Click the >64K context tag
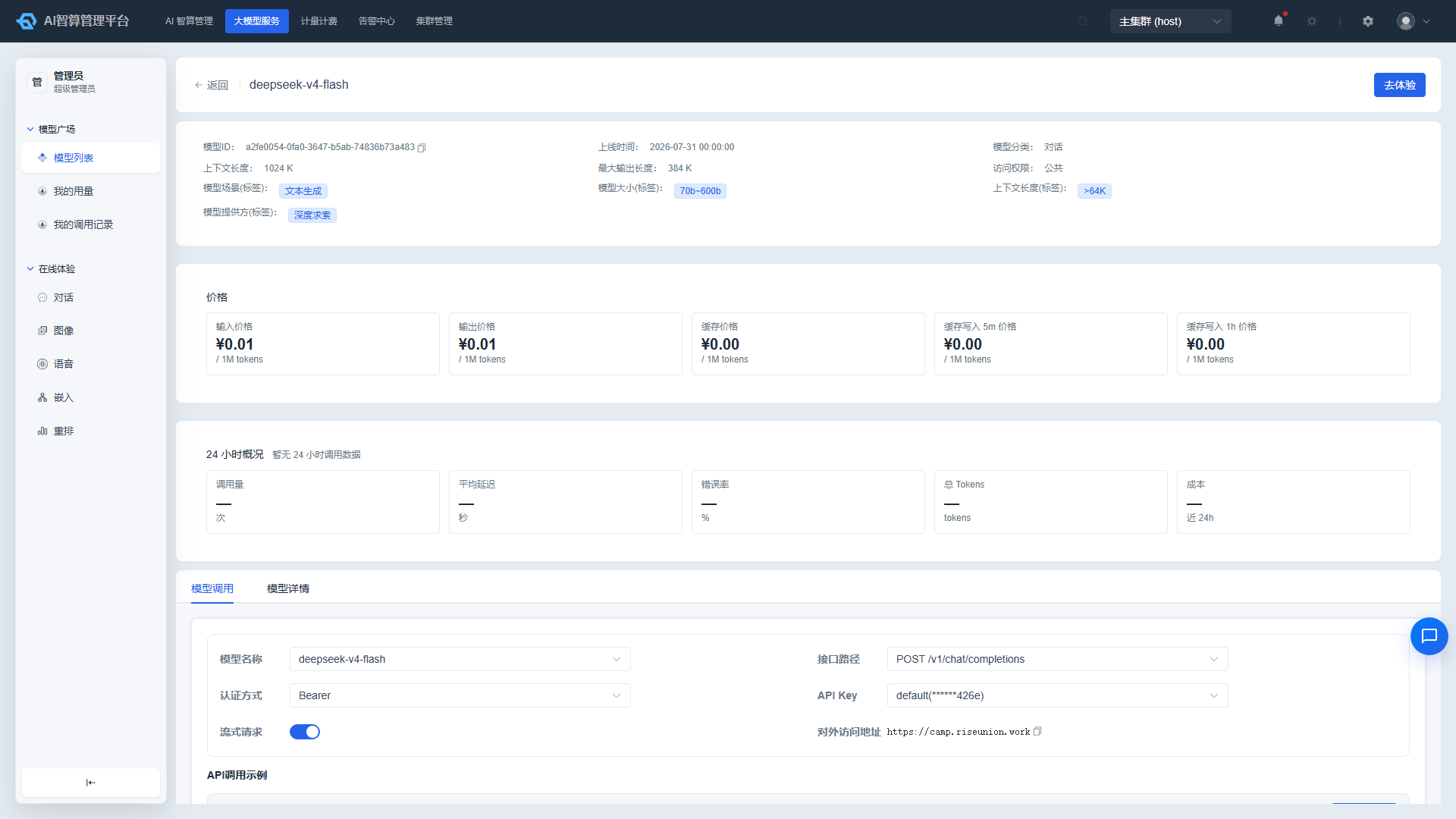Screen dimensions: 1456x819 tap(1094, 191)
